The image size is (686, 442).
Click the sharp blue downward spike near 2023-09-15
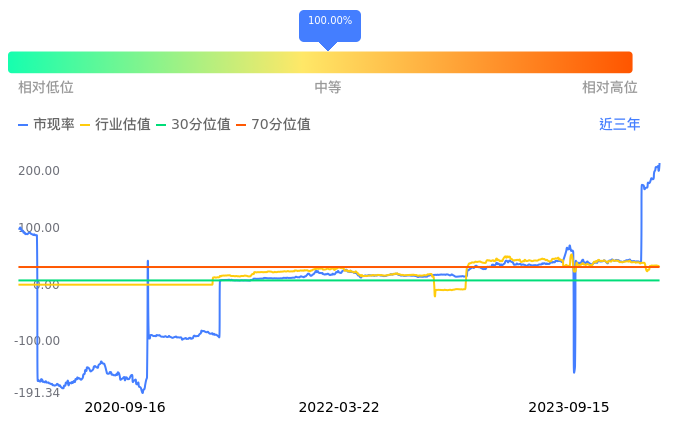[x=574, y=371]
